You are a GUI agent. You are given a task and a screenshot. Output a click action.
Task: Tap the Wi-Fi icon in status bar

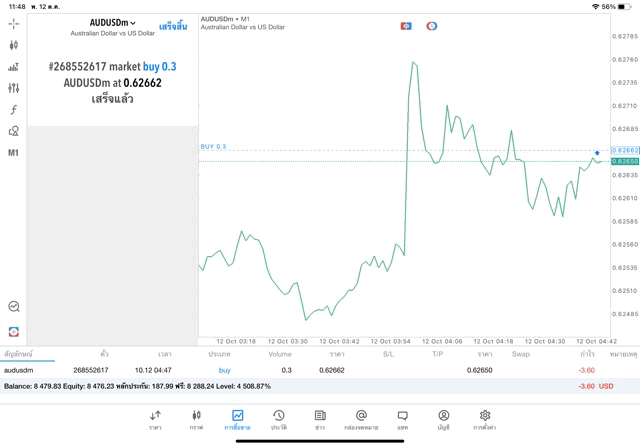pyautogui.click(x=595, y=7)
